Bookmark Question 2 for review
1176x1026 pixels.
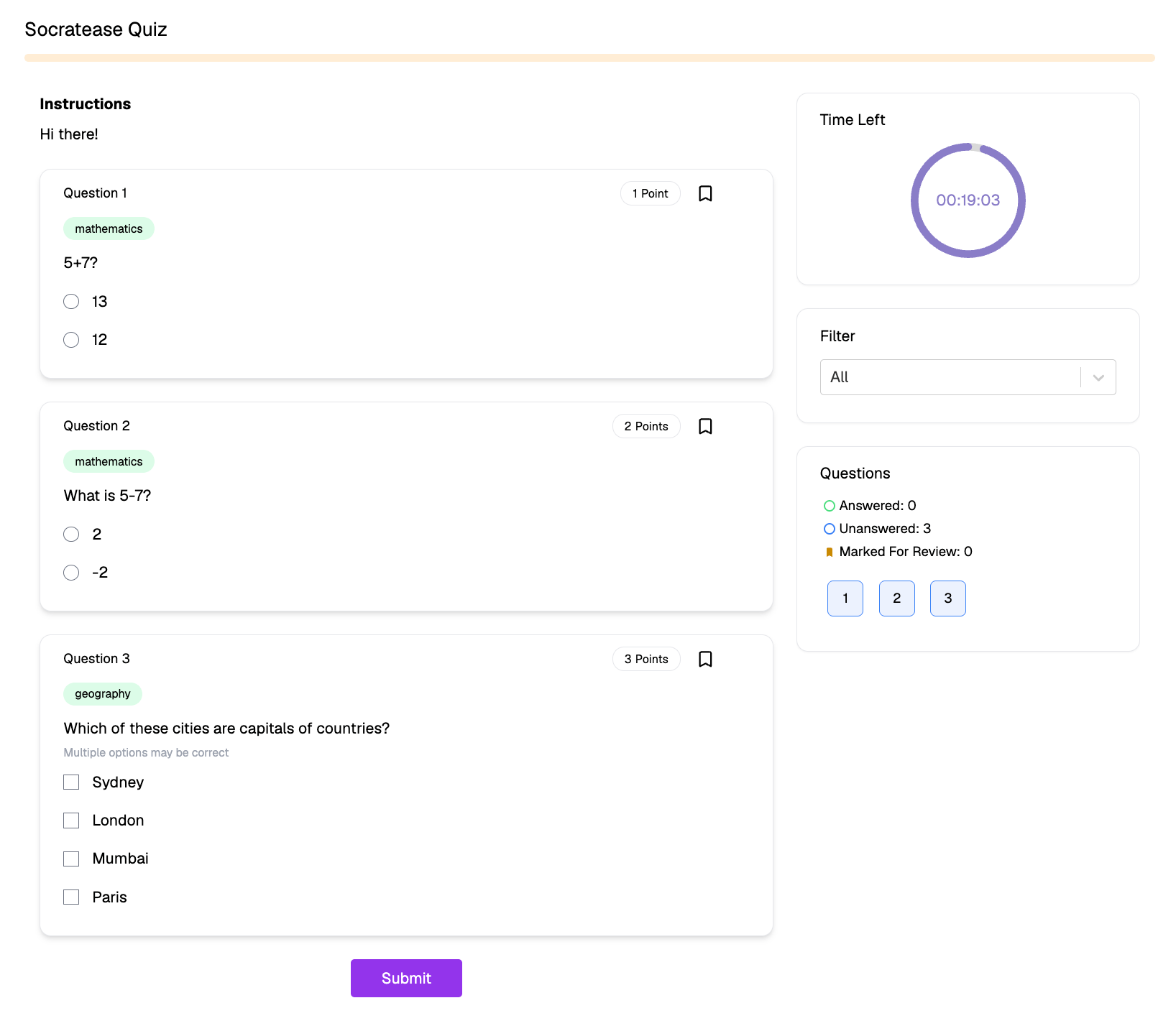pos(705,426)
